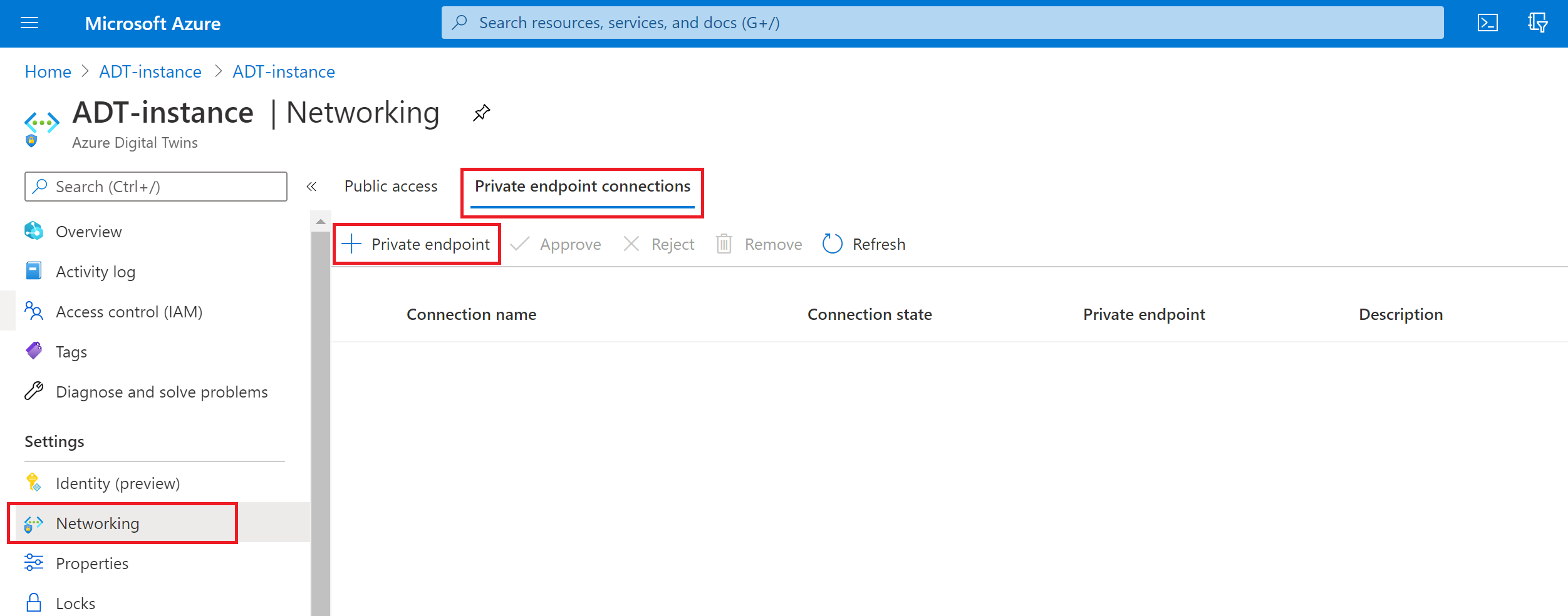Sort by Connection name column header
This screenshot has width=1568, height=616.
click(472, 314)
